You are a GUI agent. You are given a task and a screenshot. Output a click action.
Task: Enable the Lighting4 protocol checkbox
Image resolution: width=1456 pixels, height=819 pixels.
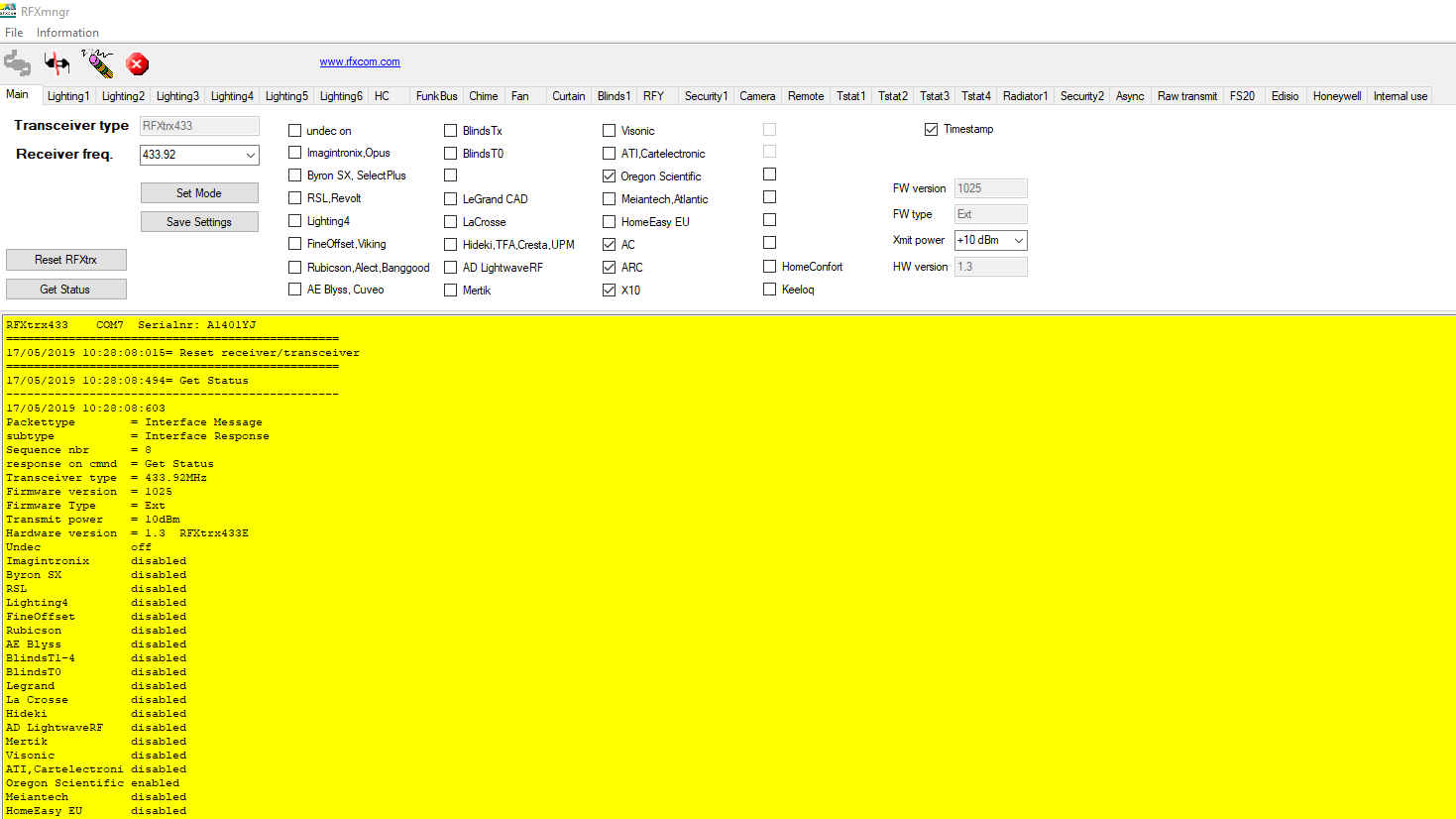[x=295, y=221]
